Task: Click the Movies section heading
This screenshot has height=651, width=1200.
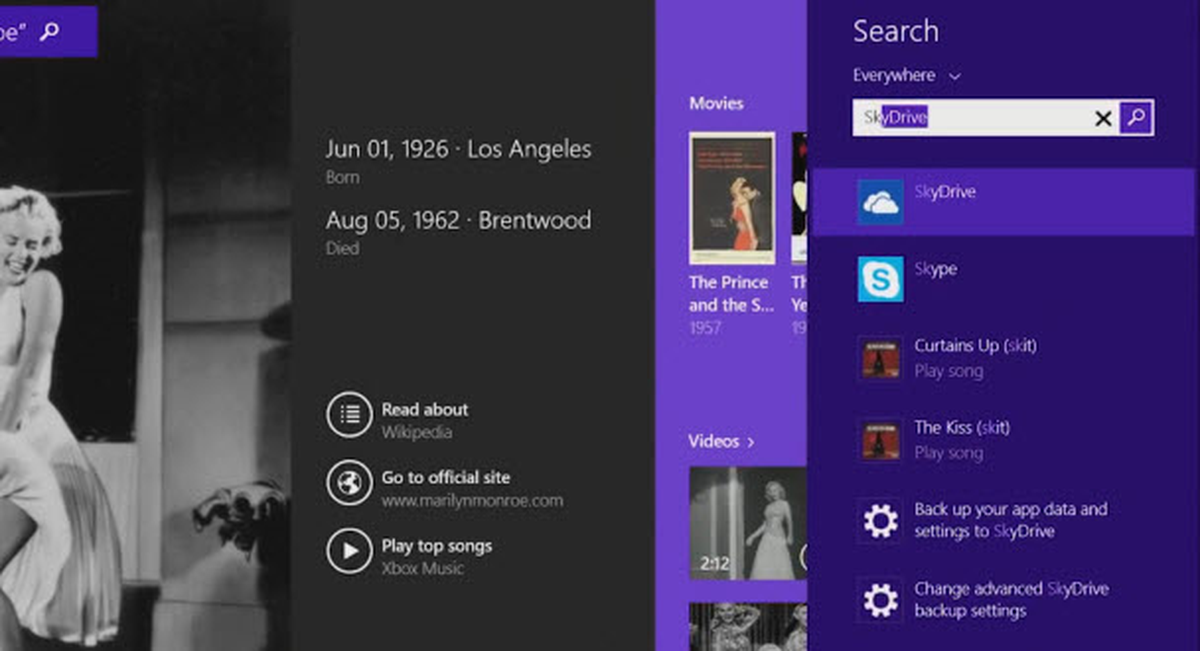Action: point(716,103)
